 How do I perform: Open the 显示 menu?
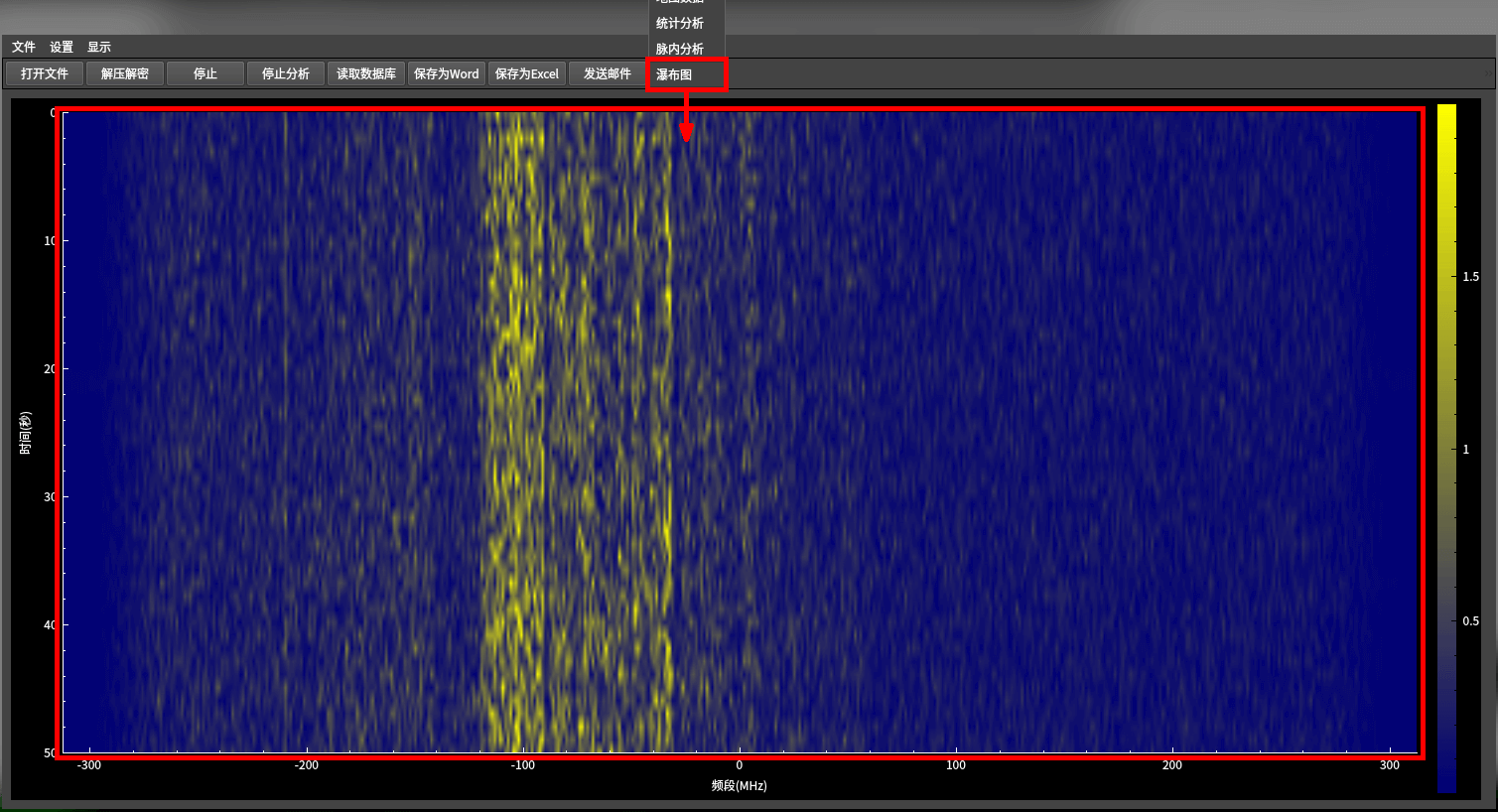pos(99,47)
